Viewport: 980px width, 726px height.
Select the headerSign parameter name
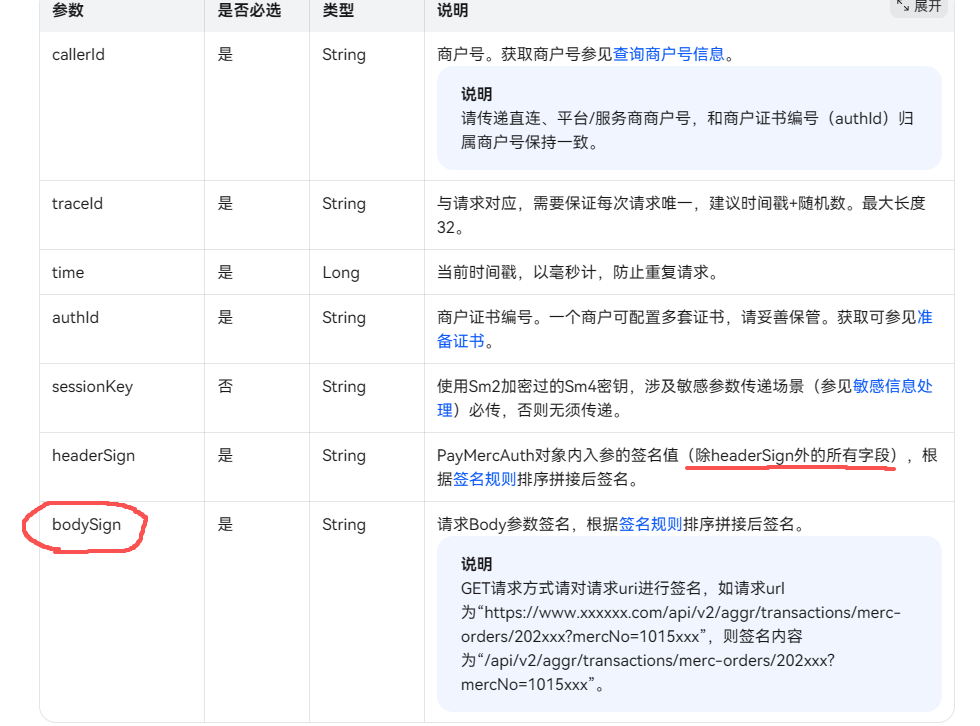(93, 456)
